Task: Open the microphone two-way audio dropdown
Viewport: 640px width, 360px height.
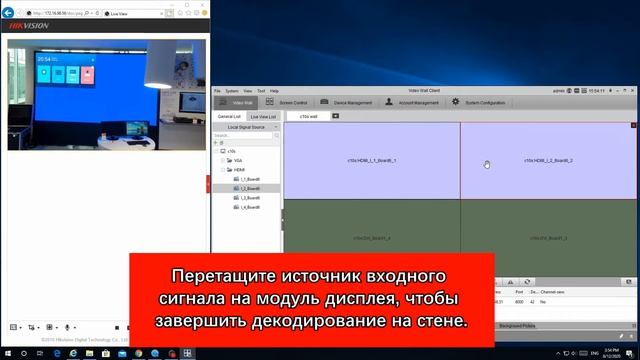Action: [x=70, y=327]
